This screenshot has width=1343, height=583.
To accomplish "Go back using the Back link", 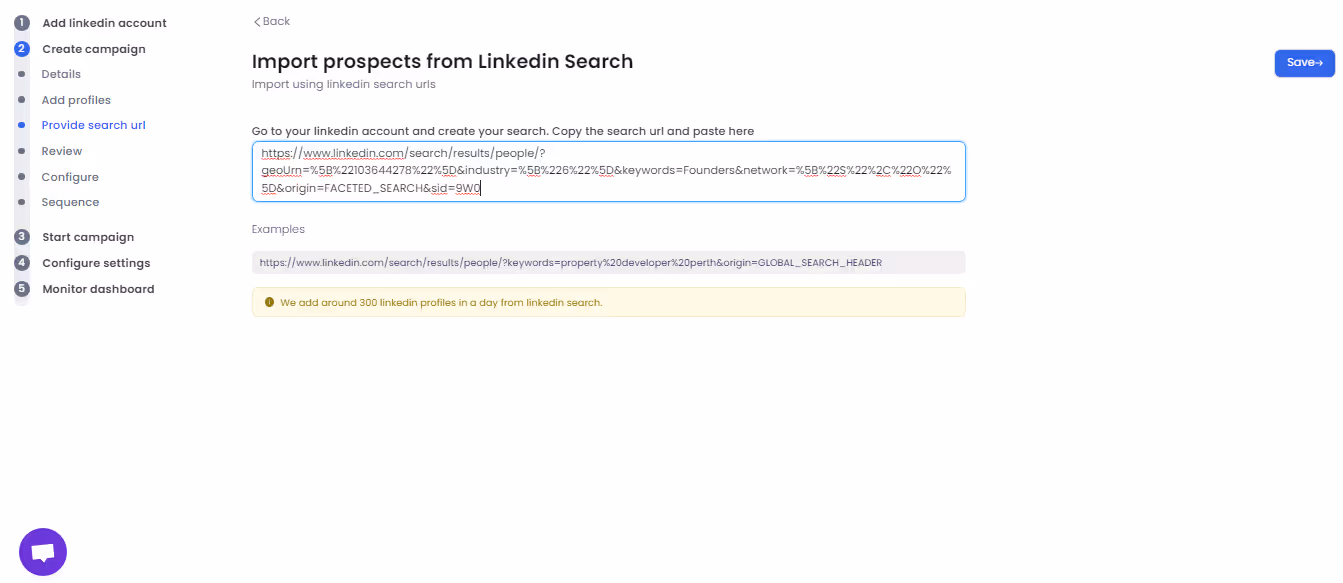I will pos(271,21).
